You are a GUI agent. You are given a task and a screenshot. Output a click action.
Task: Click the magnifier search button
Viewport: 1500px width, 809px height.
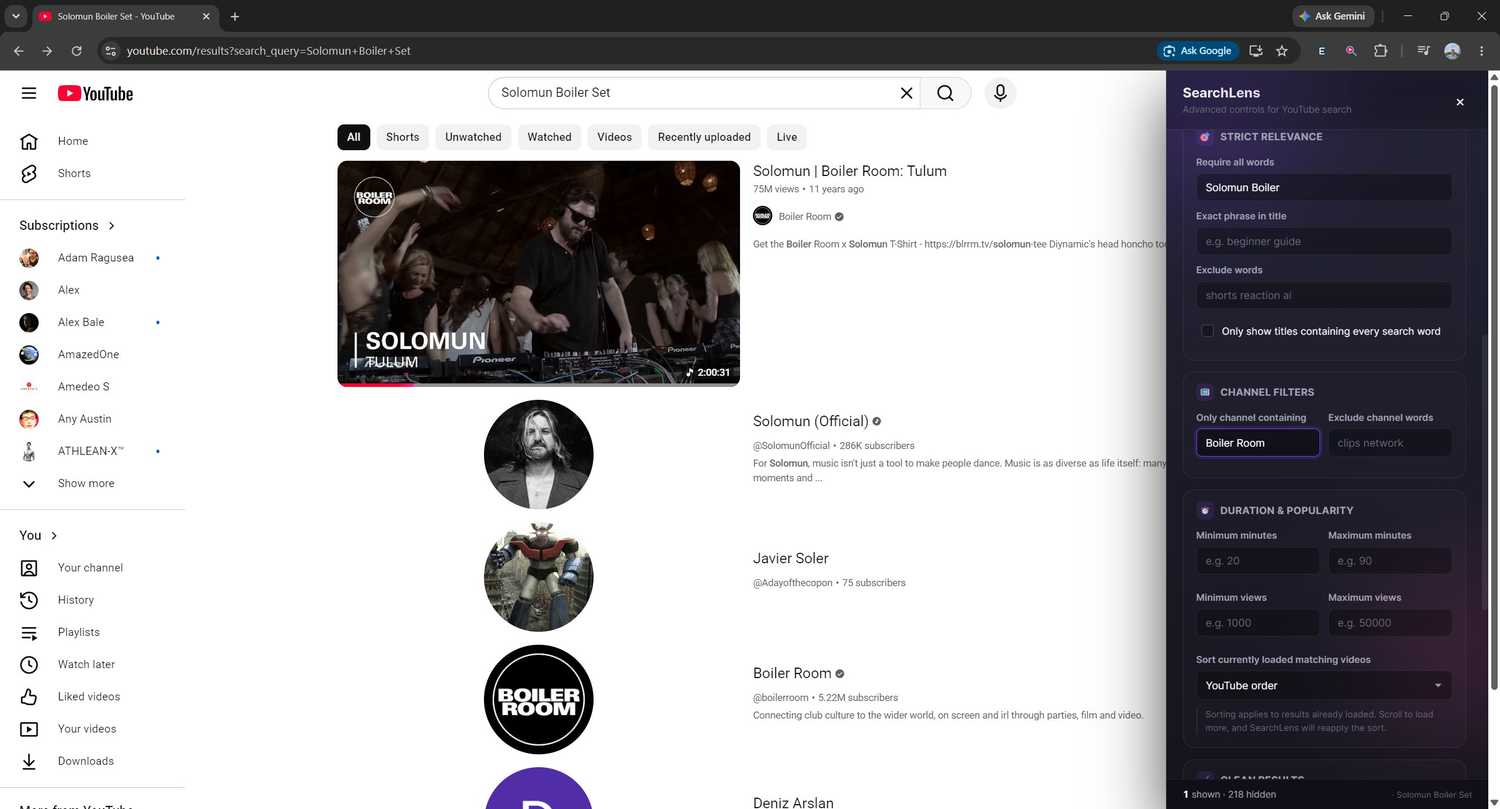tap(945, 93)
